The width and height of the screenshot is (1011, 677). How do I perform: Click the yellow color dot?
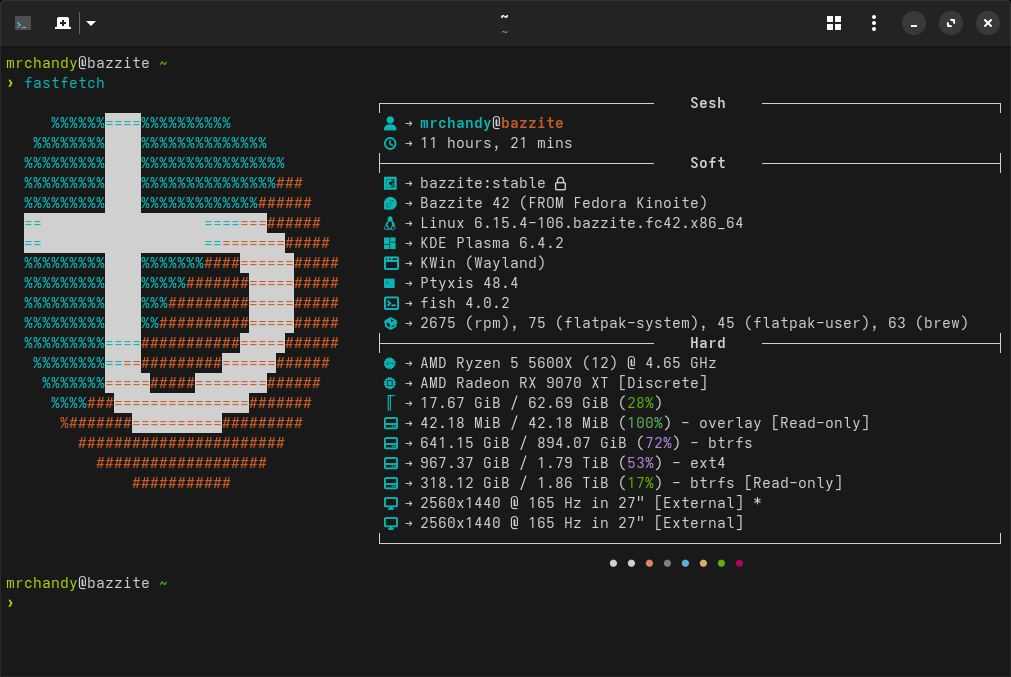coord(703,564)
